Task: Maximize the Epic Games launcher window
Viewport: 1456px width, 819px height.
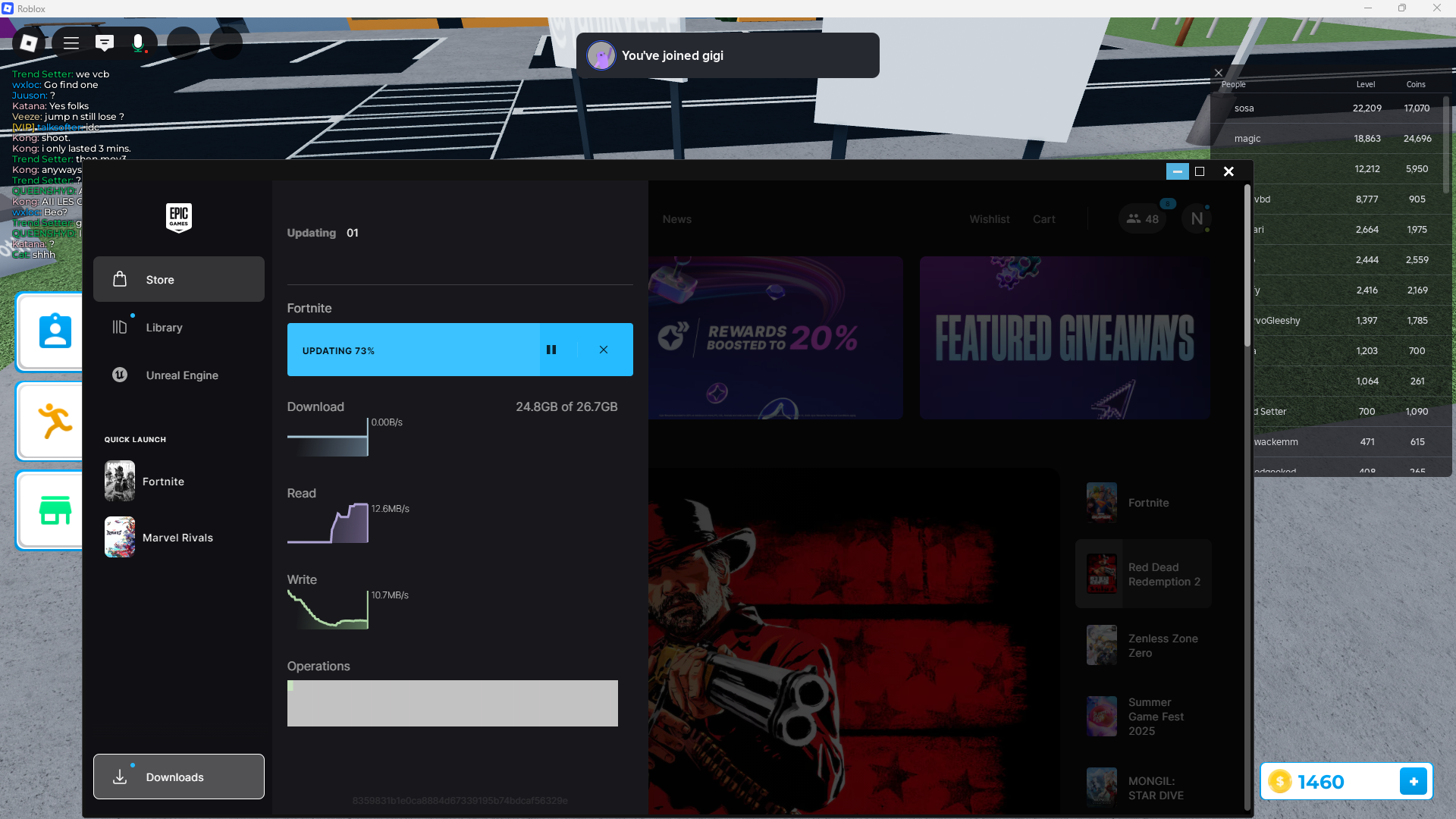Action: click(1200, 171)
